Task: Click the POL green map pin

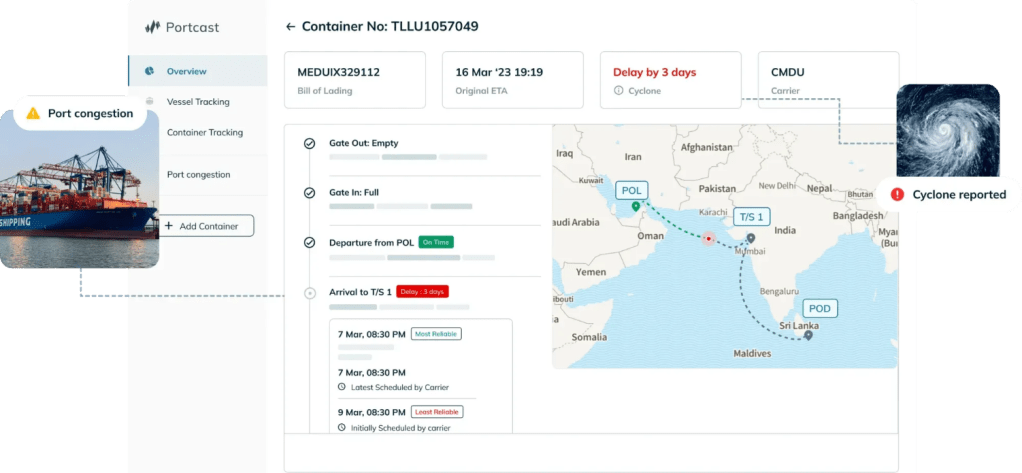Action: point(635,206)
